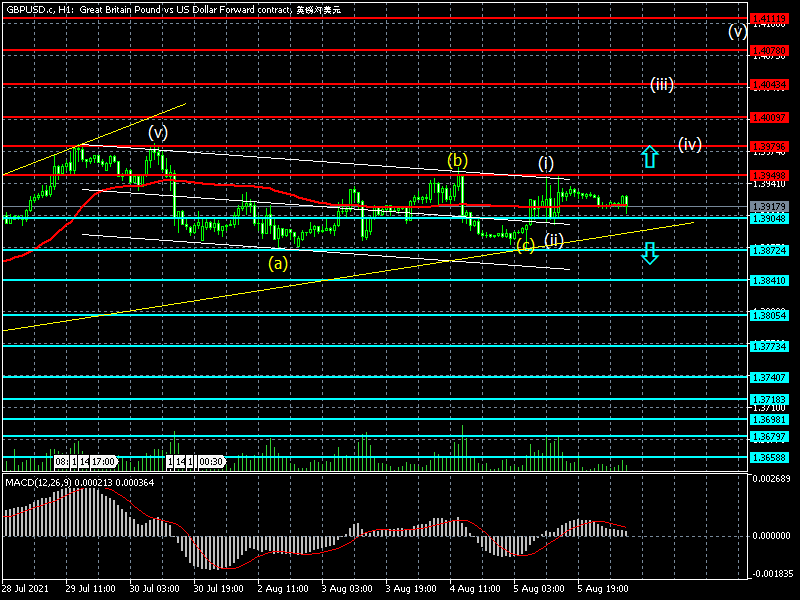Click the 29 Jul 11:00 time label
Viewport: 800px width, 600px height.
point(90,589)
